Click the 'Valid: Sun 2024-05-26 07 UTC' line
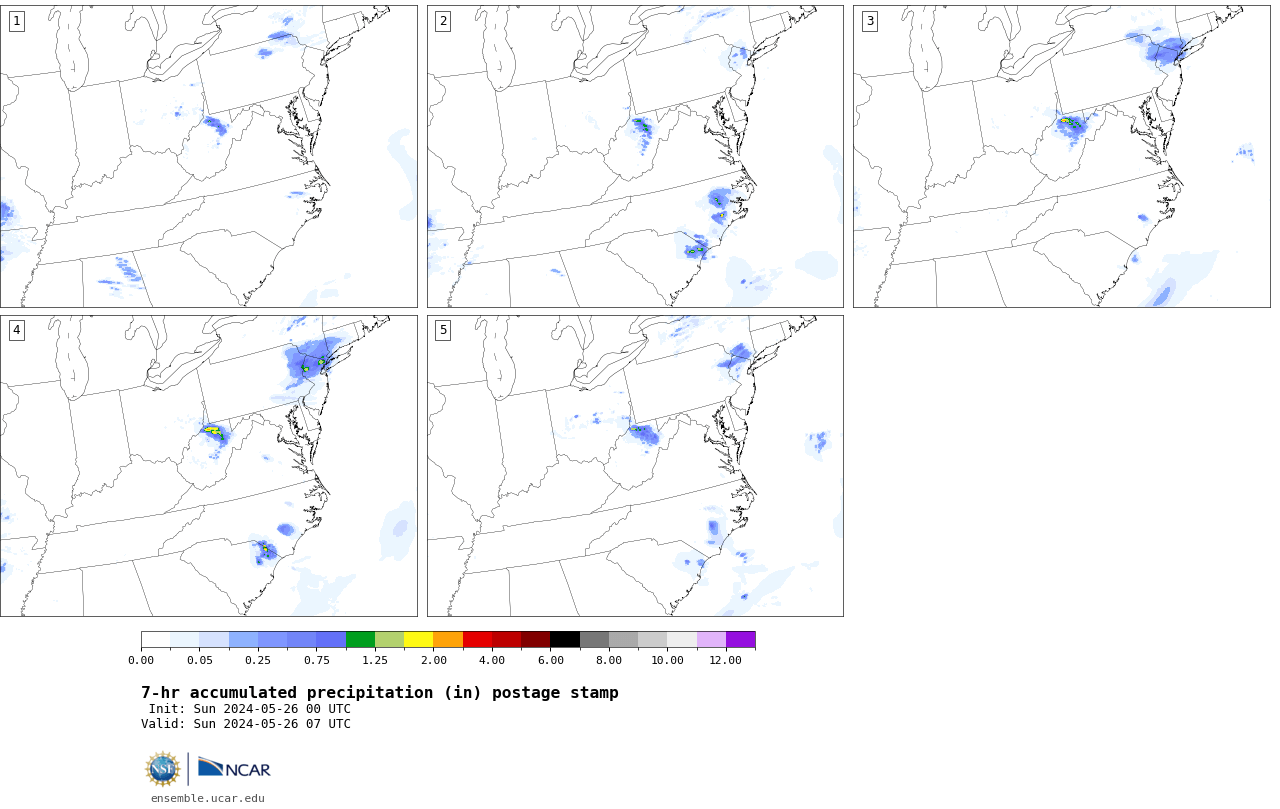This screenshot has width=1280, height=809. [x=246, y=724]
